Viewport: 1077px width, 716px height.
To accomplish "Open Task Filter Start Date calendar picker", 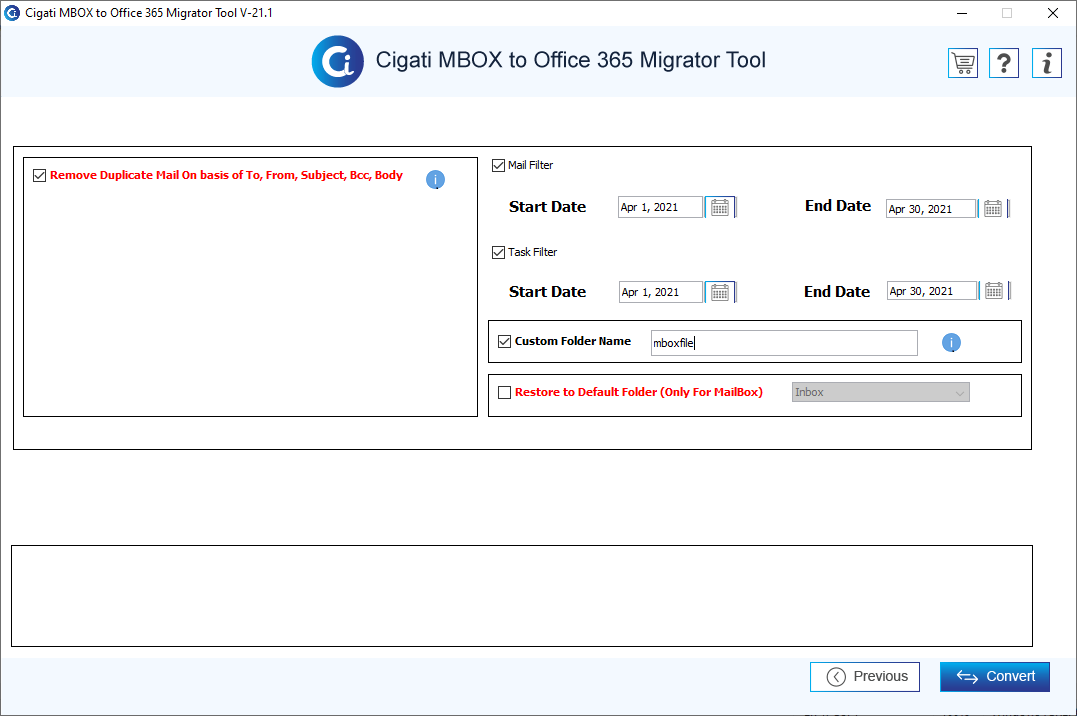I will tap(720, 292).
